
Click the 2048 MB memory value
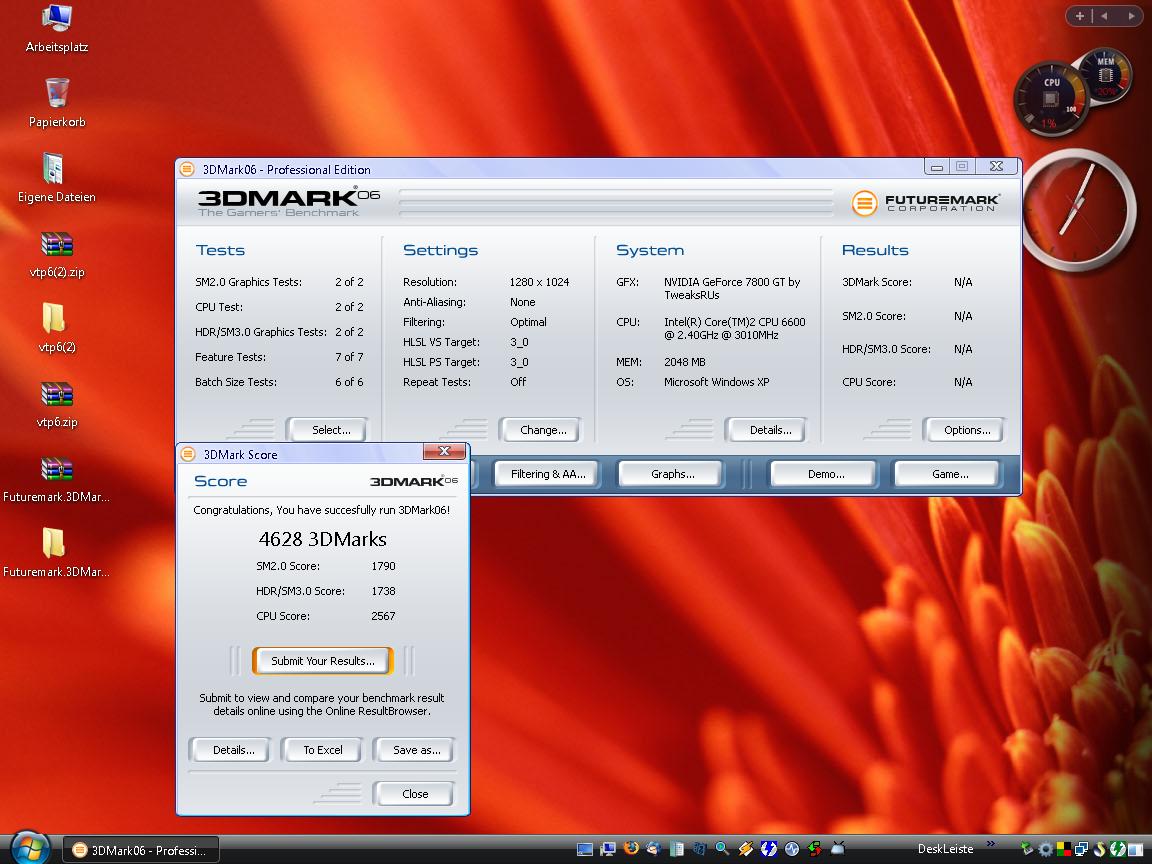point(685,362)
